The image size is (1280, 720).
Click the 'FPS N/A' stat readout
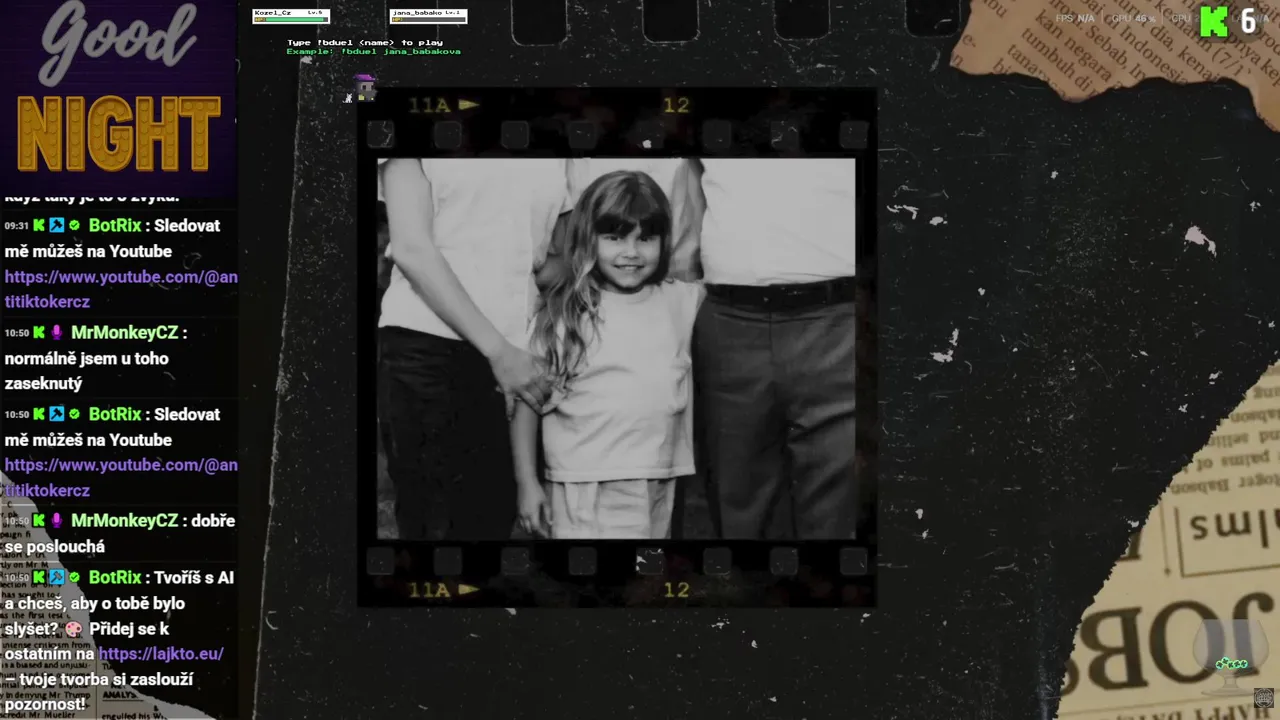pyautogui.click(x=1075, y=18)
